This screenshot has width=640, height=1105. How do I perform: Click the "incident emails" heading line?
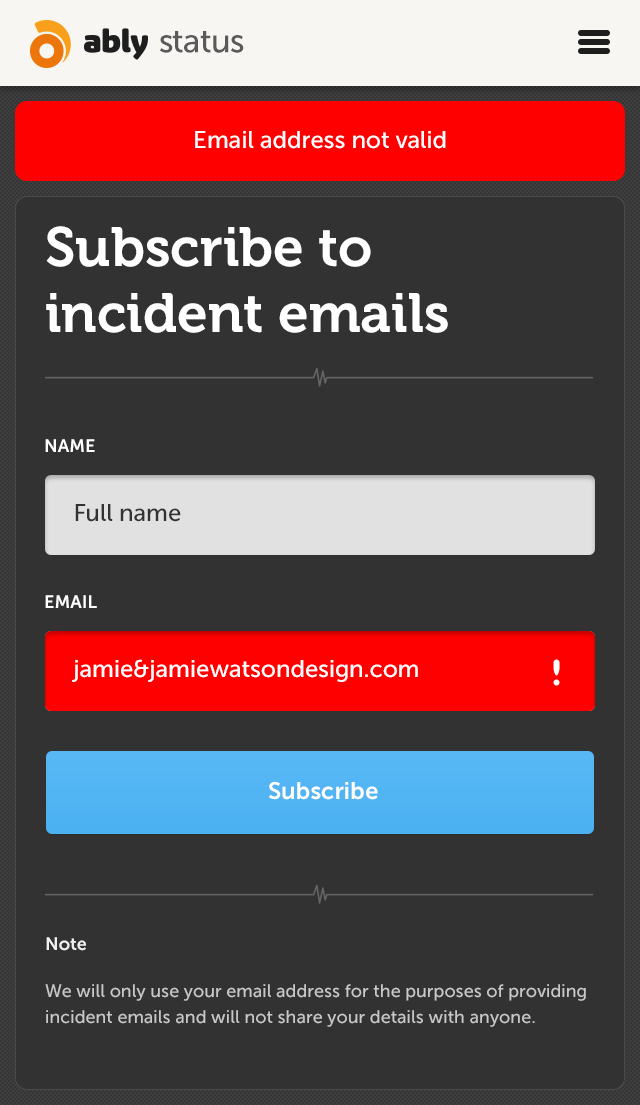pyautogui.click(x=247, y=314)
